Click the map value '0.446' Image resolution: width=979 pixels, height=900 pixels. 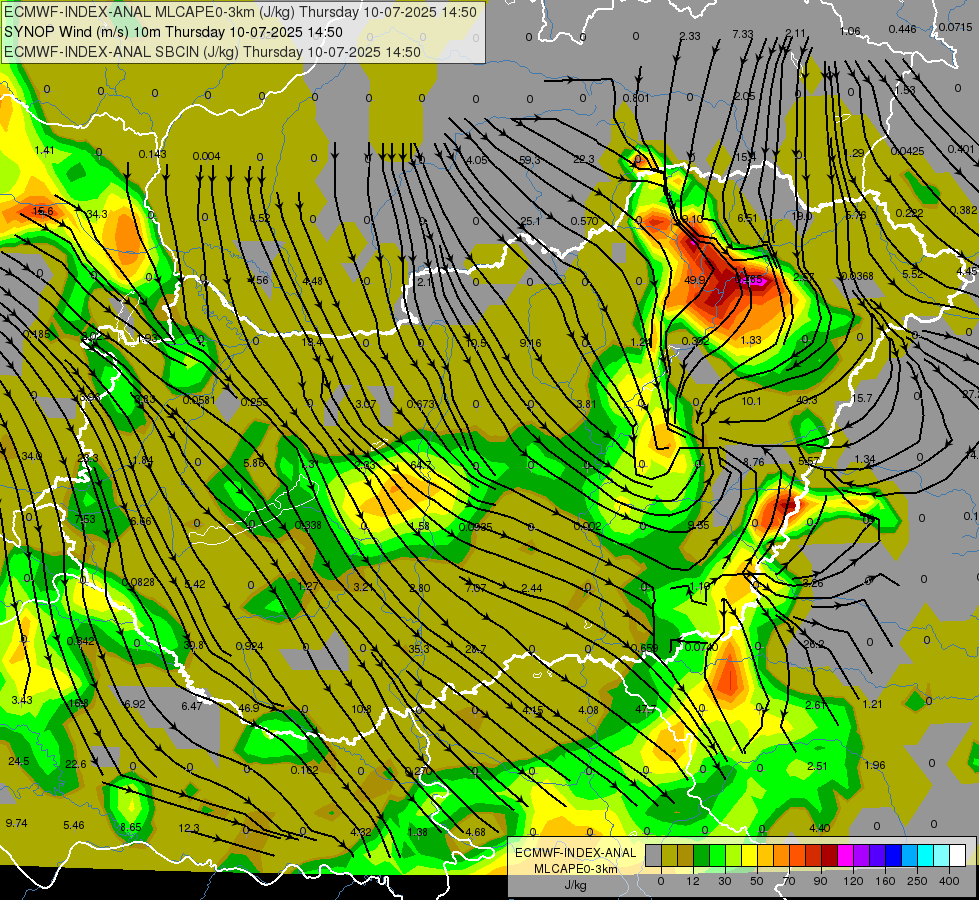pyautogui.click(x=902, y=29)
